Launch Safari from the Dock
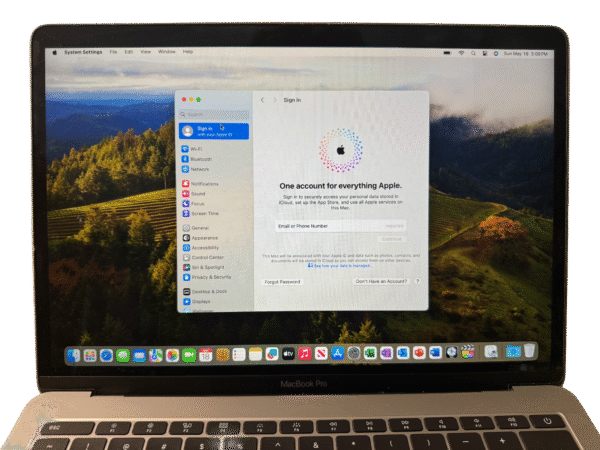The width and height of the screenshot is (600, 450). 106,355
